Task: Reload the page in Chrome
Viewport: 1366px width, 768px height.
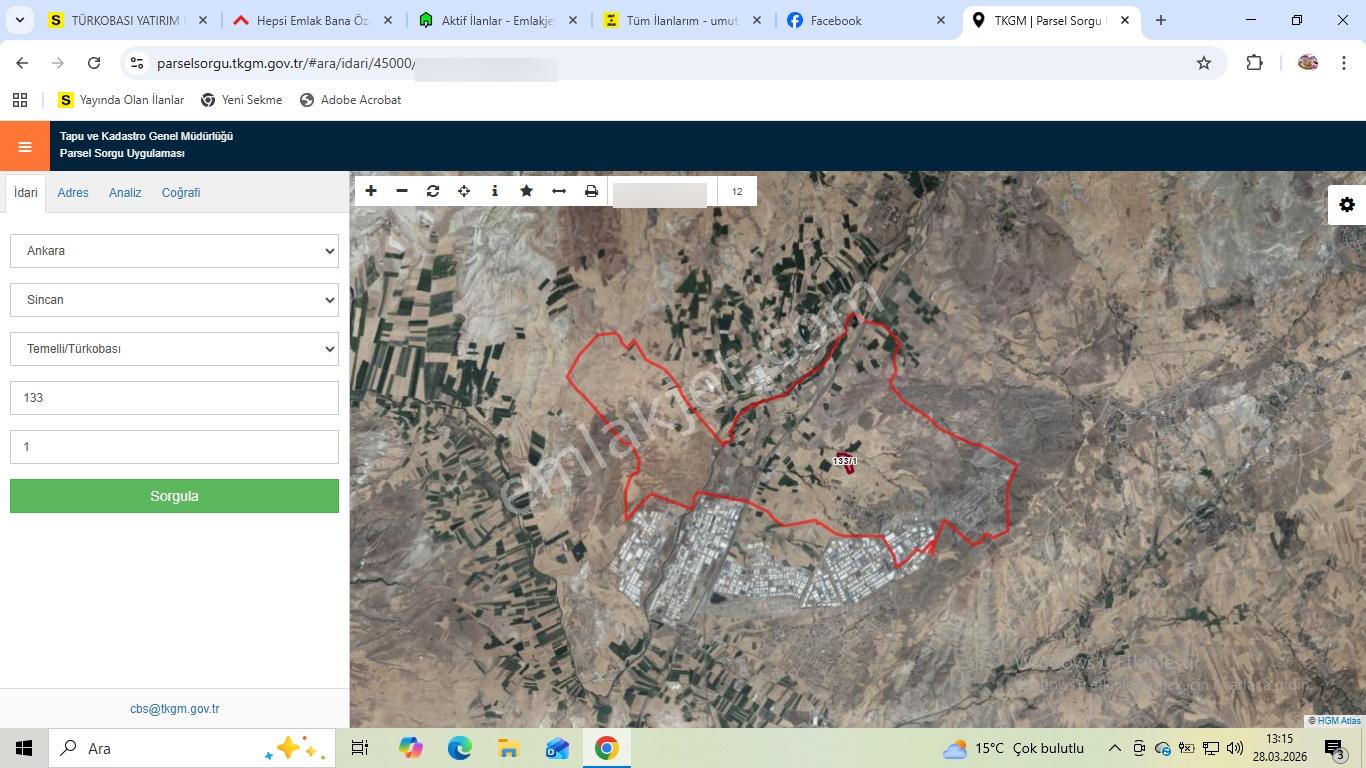Action: (94, 63)
